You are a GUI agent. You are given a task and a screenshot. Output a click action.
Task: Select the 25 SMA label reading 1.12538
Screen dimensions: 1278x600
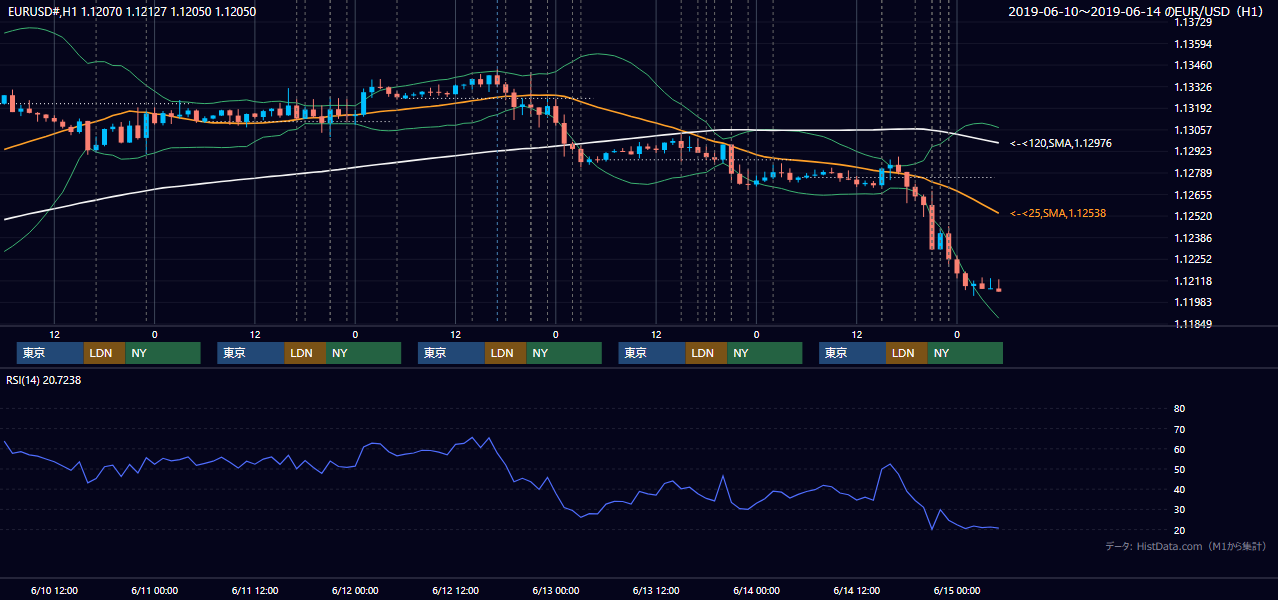point(1058,213)
